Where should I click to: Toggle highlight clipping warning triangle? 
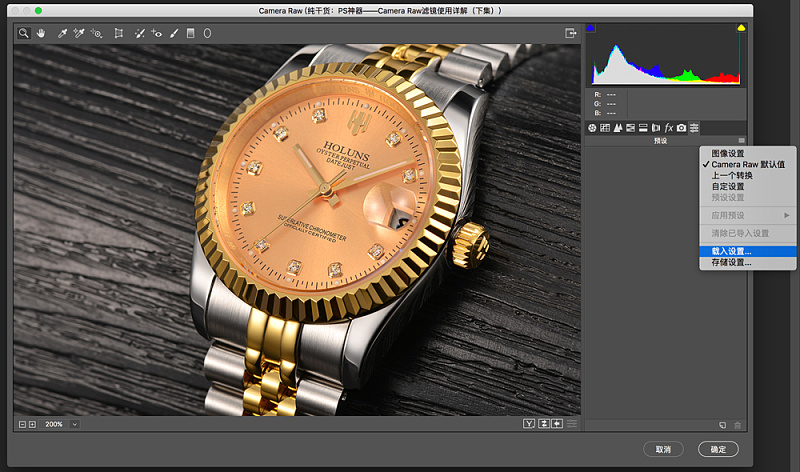click(741, 28)
